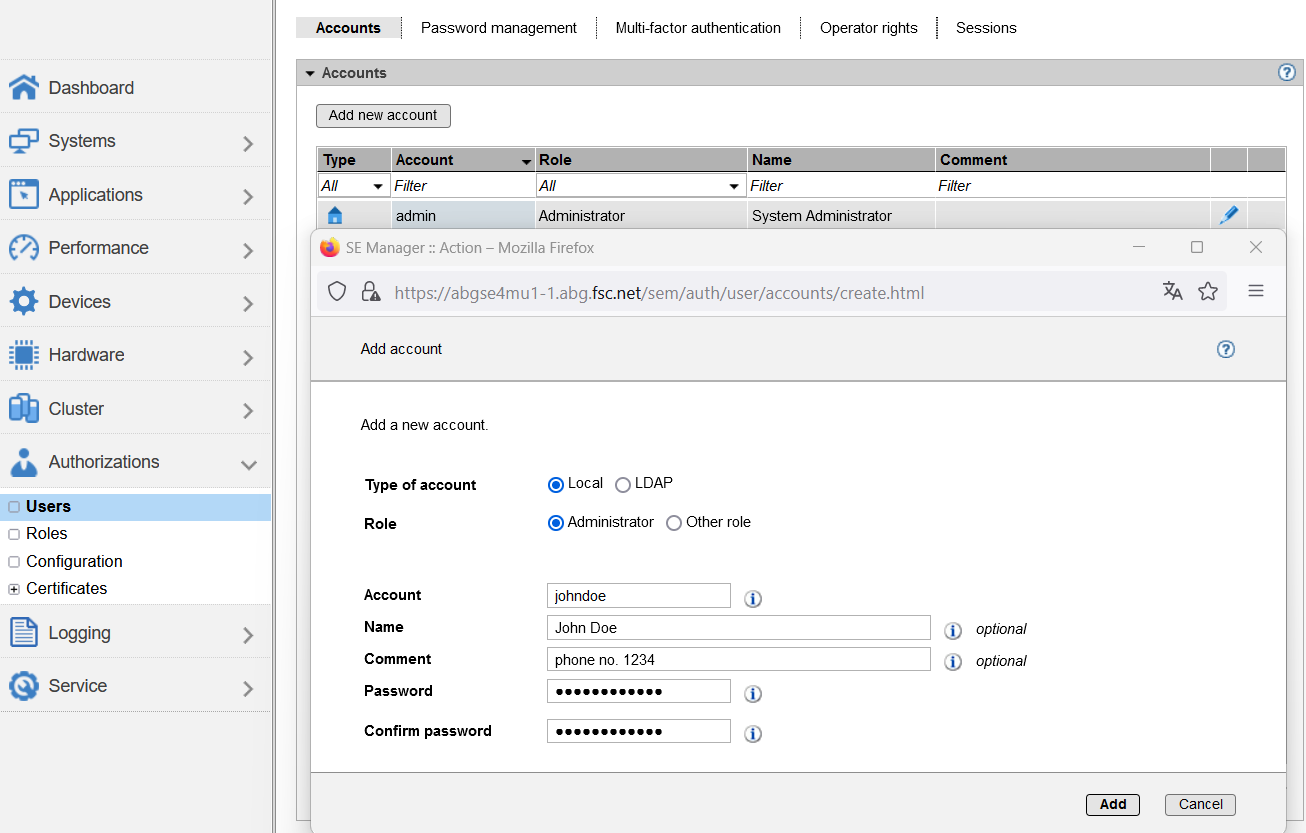This screenshot has height=833, width=1306.
Task: Click the Dashboard home icon
Action: (x=24, y=88)
